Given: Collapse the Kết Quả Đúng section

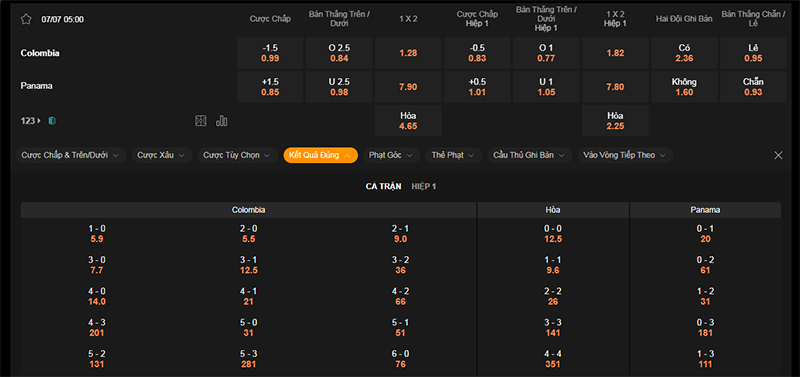Looking at the screenshot, I should [320, 155].
